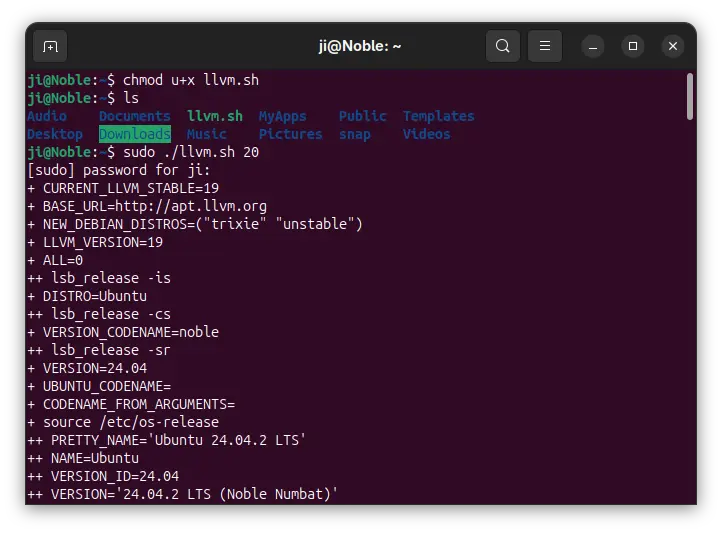Click the Documents directory name
Image resolution: width=722 pixels, height=533 pixels.
pos(134,116)
